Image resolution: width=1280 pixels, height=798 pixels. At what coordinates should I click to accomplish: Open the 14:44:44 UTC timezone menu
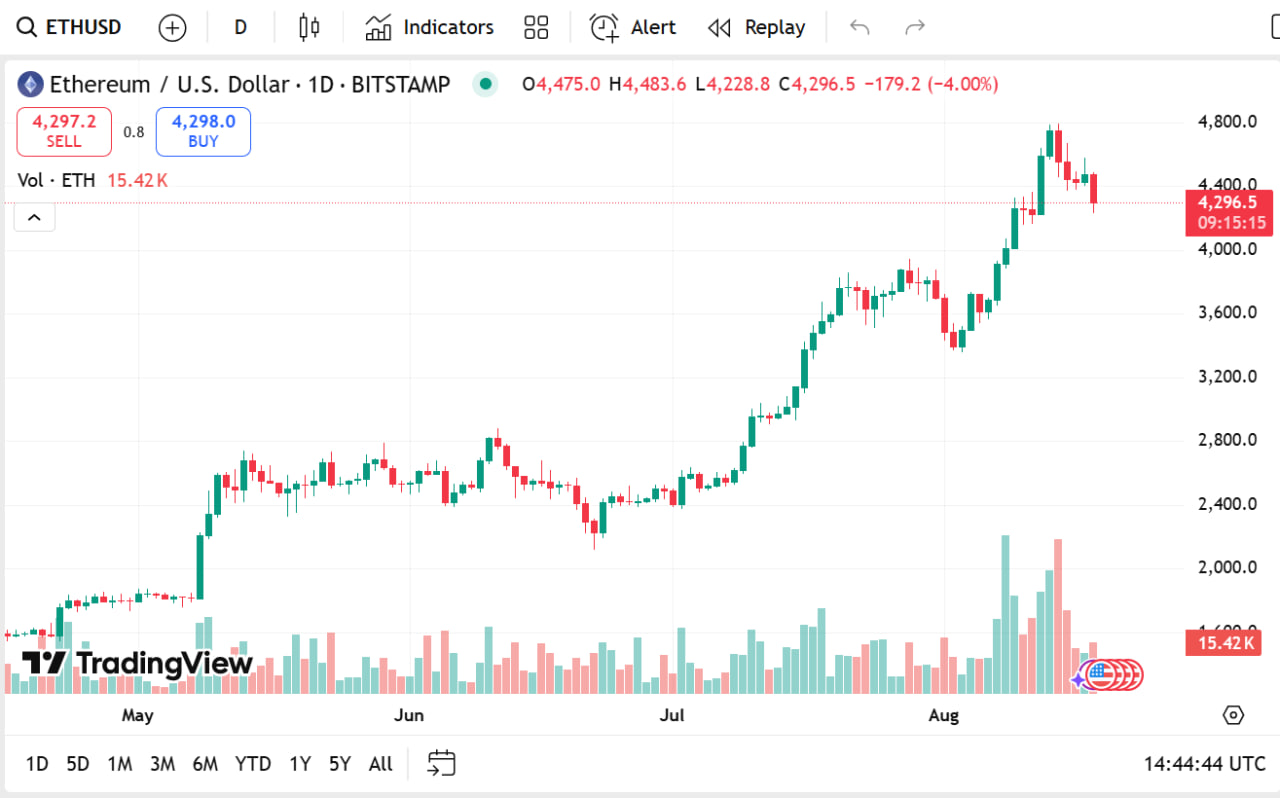coord(1204,764)
